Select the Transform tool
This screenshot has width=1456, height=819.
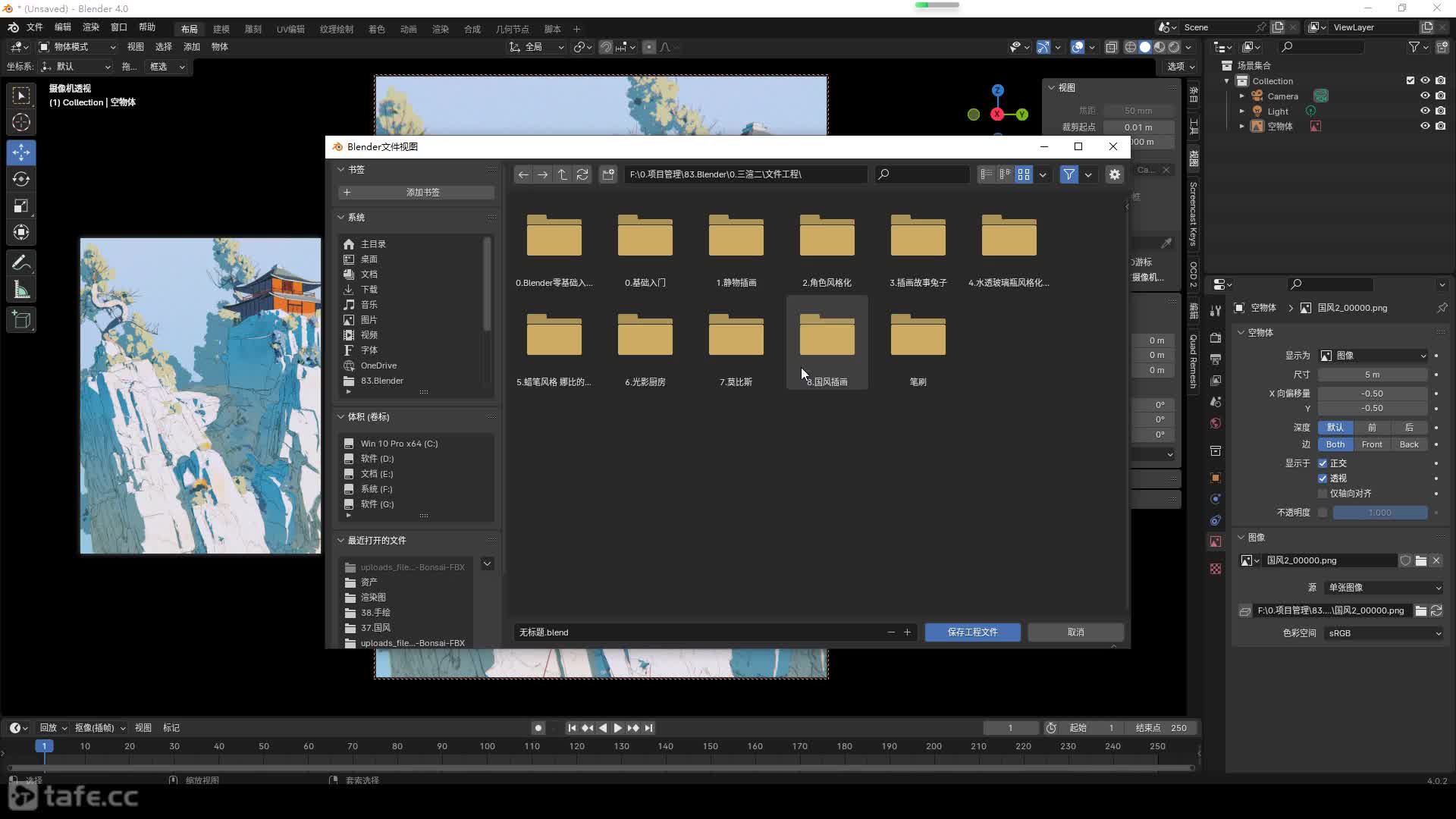(x=21, y=232)
